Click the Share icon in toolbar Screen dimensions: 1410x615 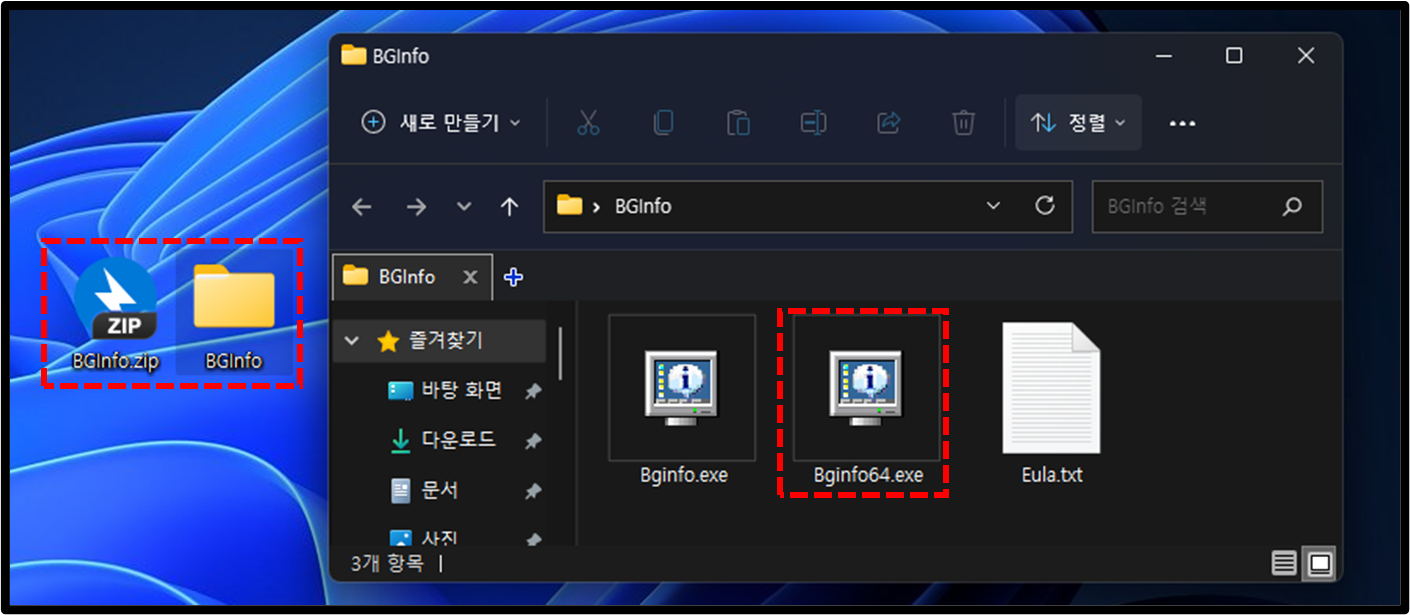point(888,123)
